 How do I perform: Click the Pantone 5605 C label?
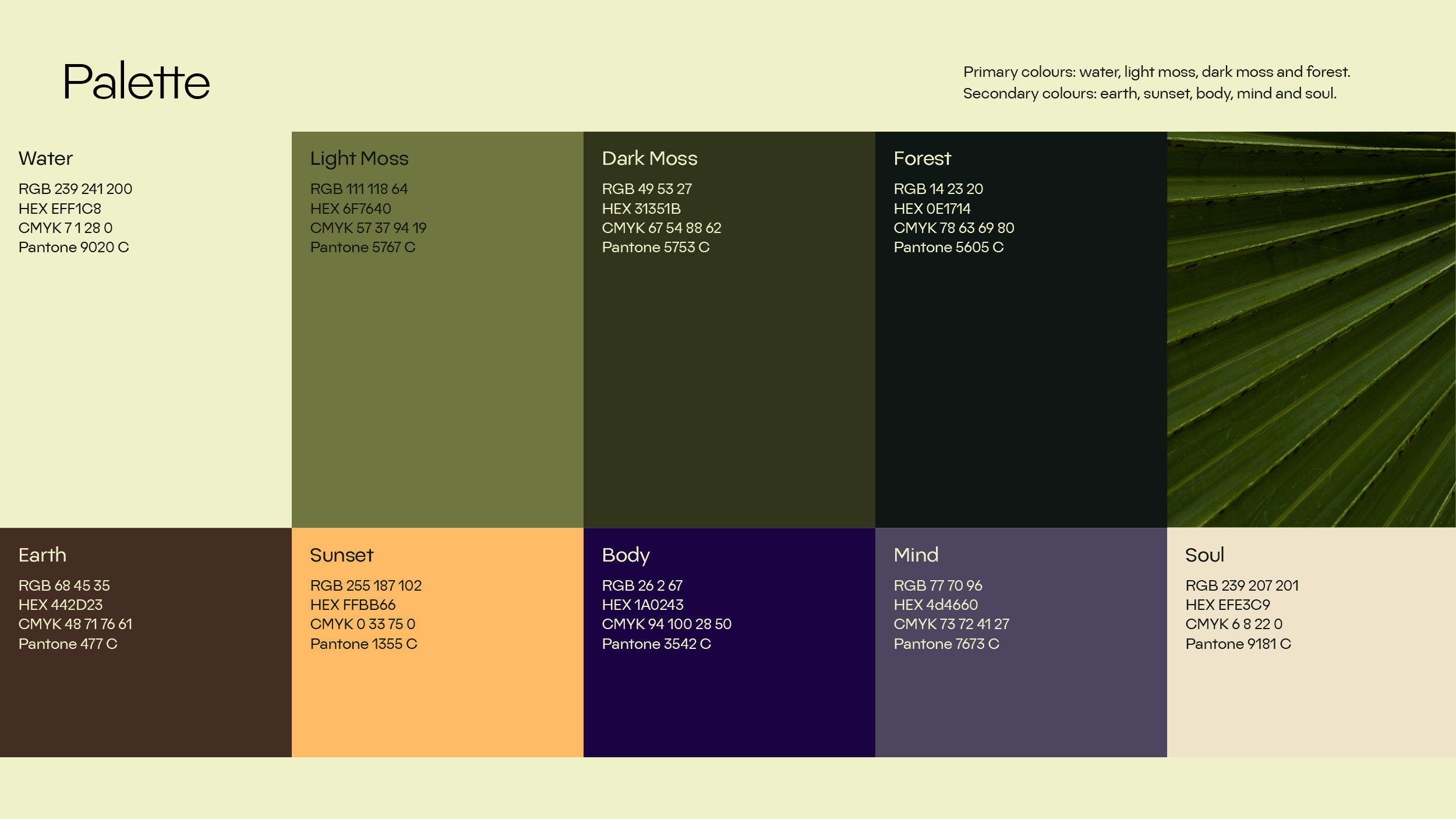coord(948,248)
